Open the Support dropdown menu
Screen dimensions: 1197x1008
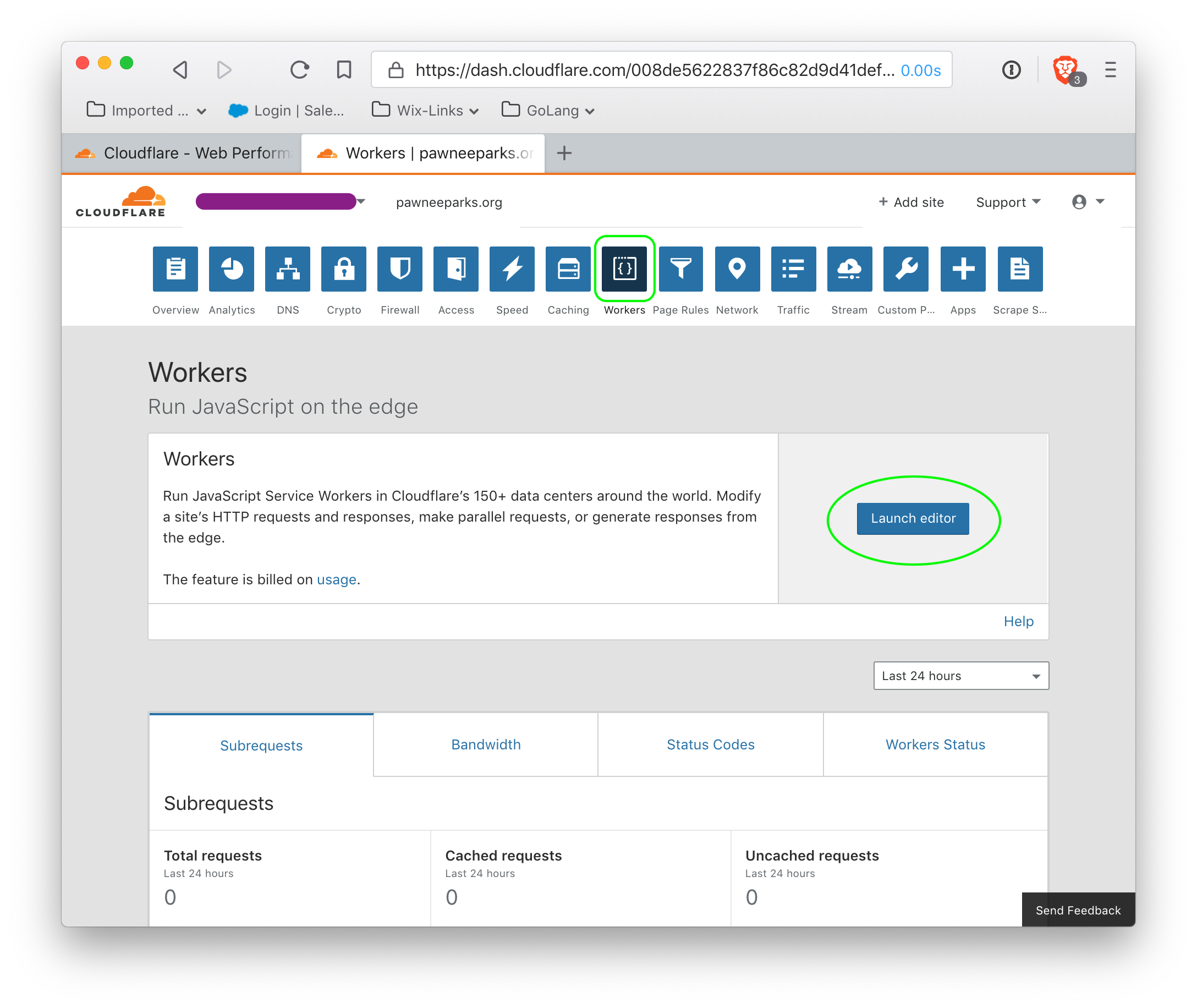click(1008, 202)
